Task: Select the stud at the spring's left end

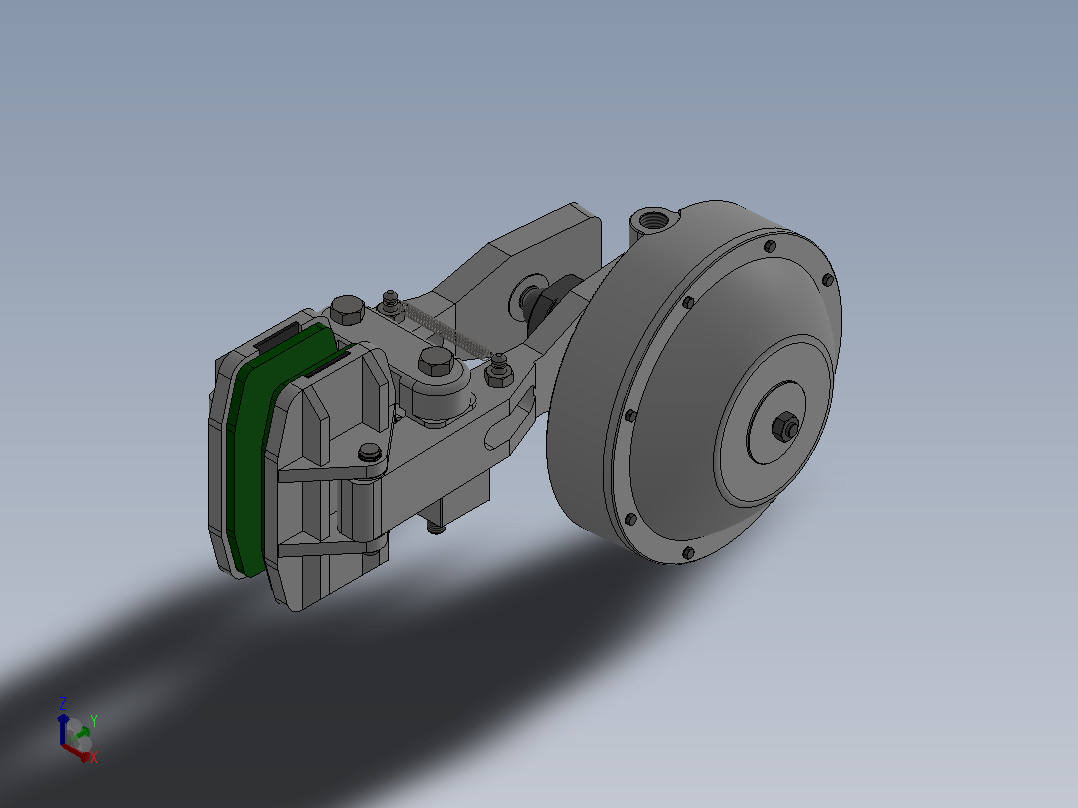Action: [391, 305]
